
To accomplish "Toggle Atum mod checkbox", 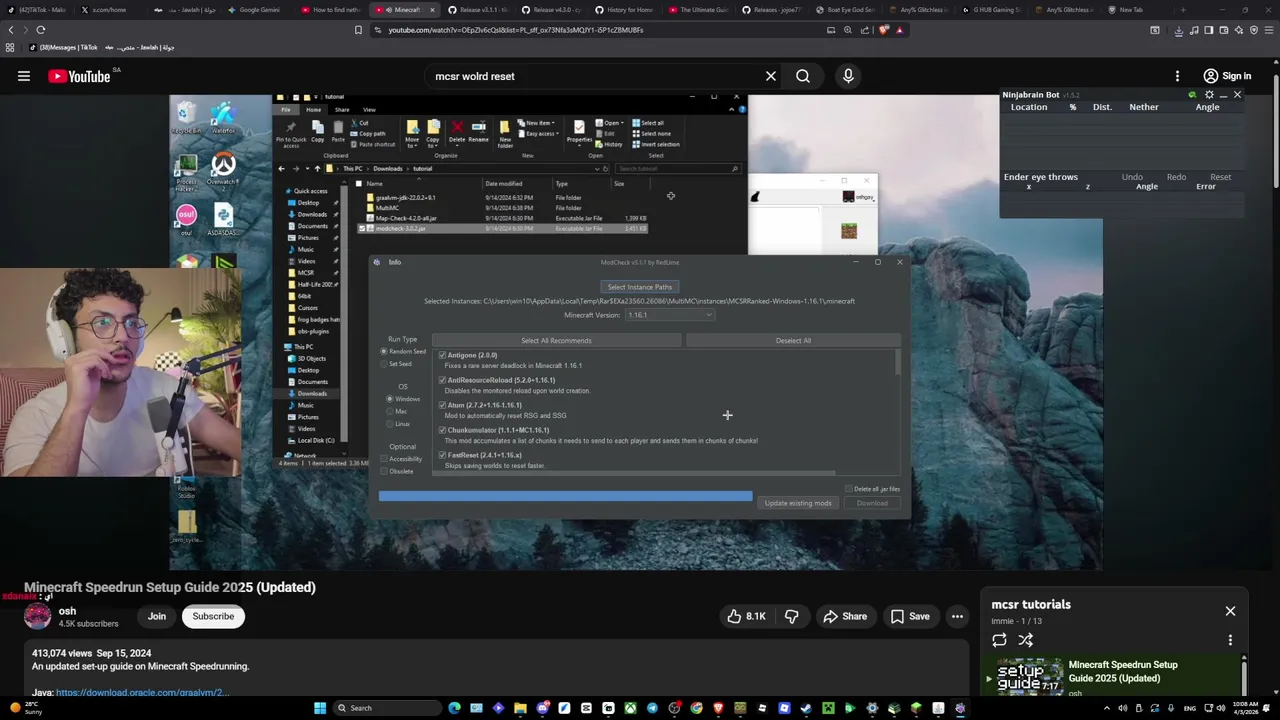I will [442, 405].
